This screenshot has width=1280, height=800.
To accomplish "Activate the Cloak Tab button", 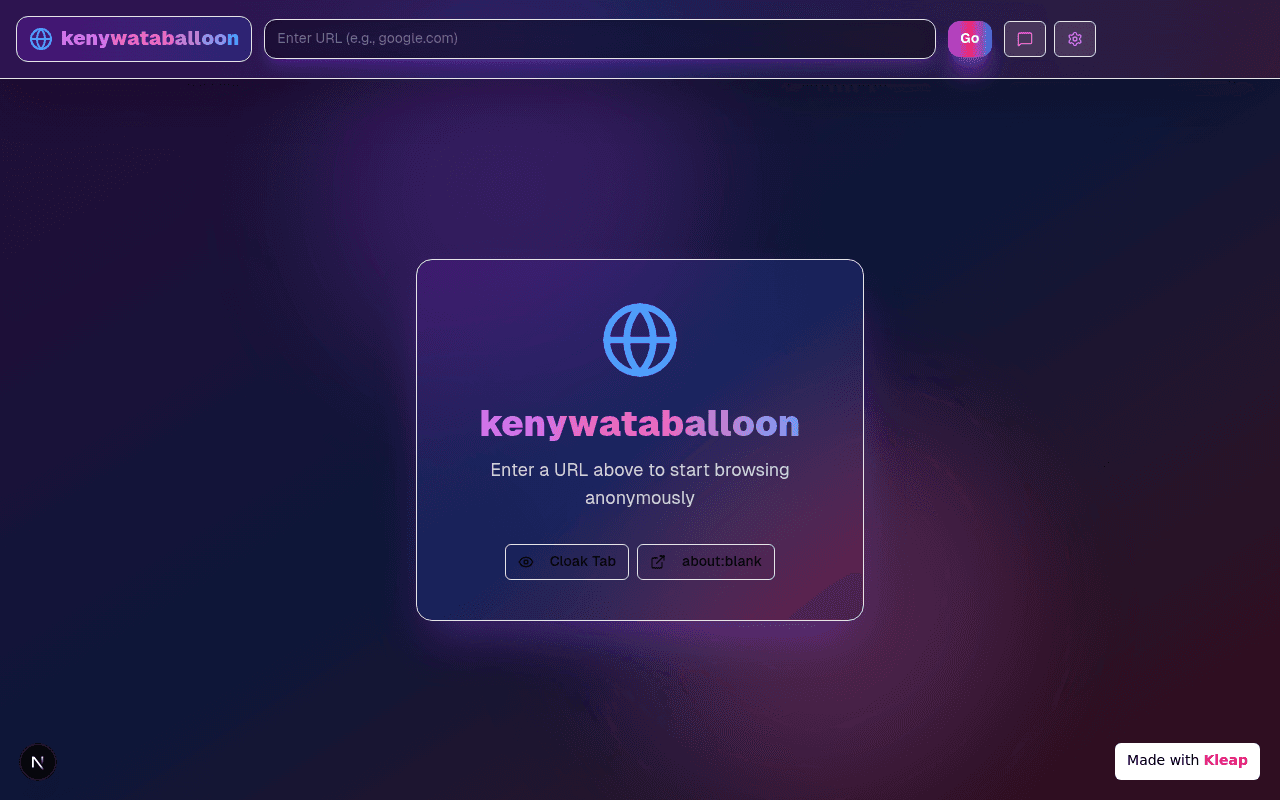I will point(567,562).
